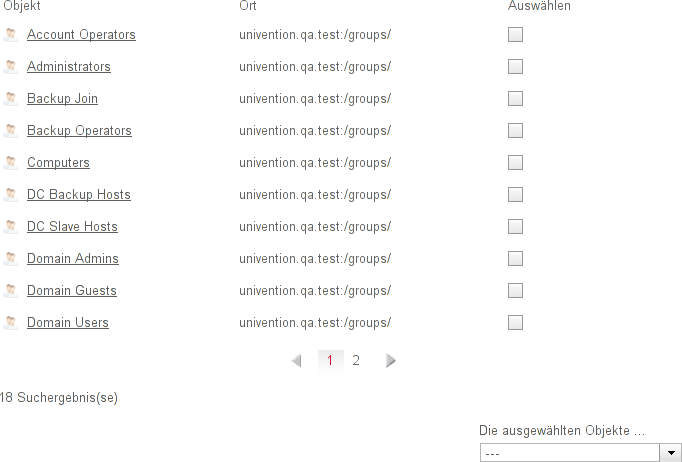Select results page 1
The height and width of the screenshot is (462, 682).
click(330, 361)
